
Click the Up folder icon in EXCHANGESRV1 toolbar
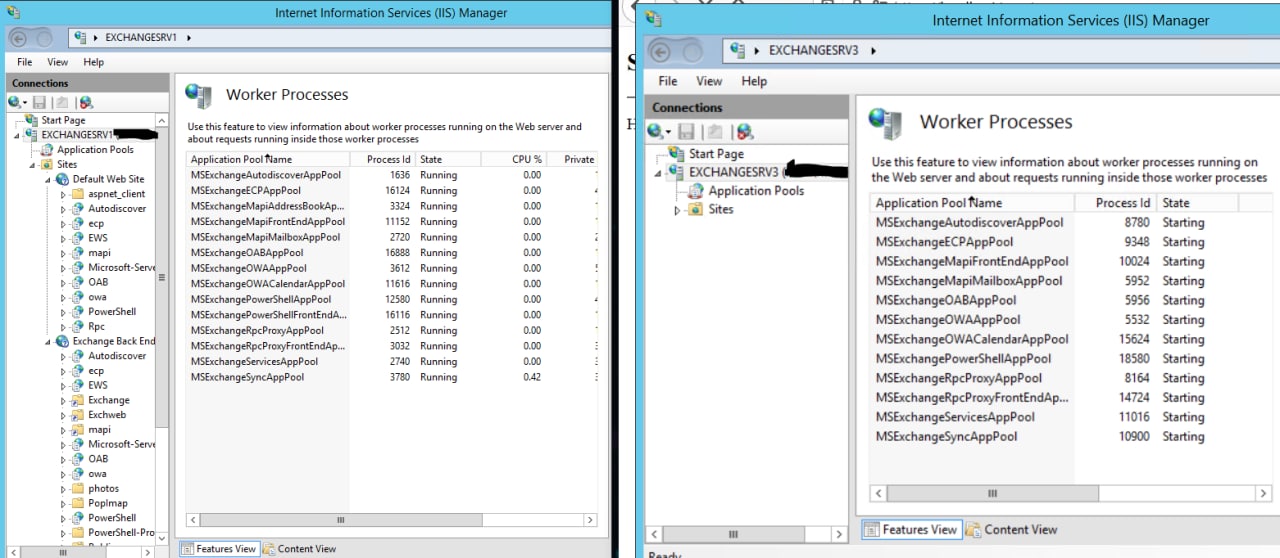(62, 102)
